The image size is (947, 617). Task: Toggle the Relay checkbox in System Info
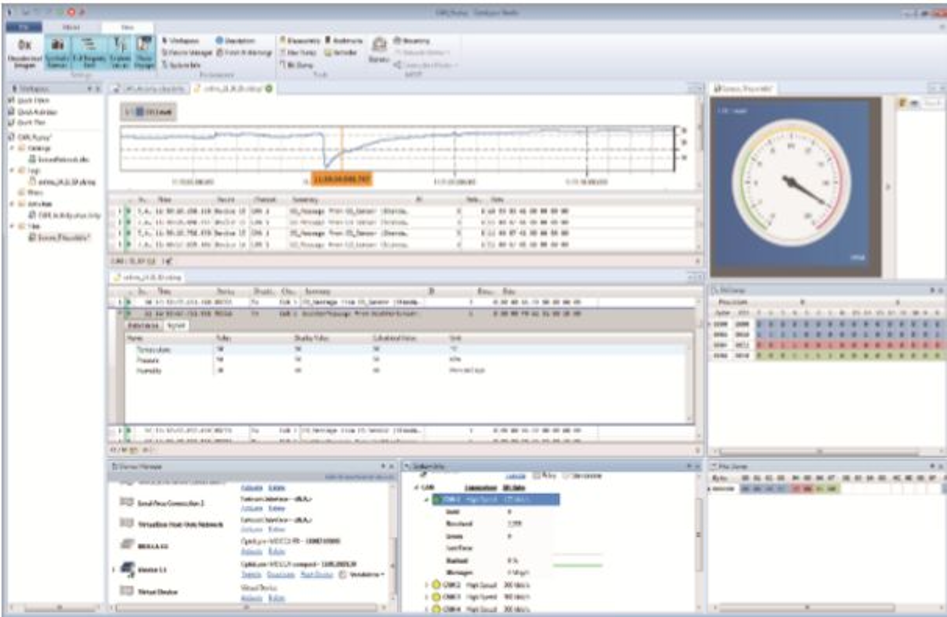[537, 476]
